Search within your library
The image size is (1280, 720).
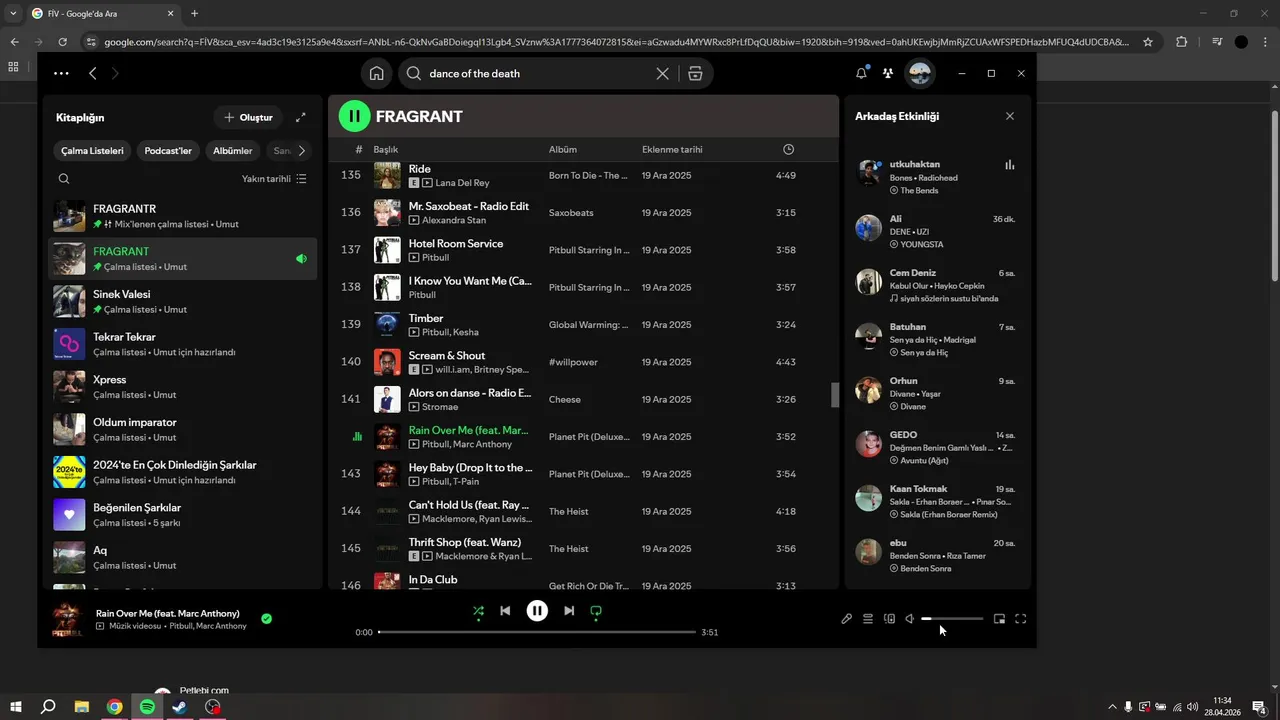point(64,179)
